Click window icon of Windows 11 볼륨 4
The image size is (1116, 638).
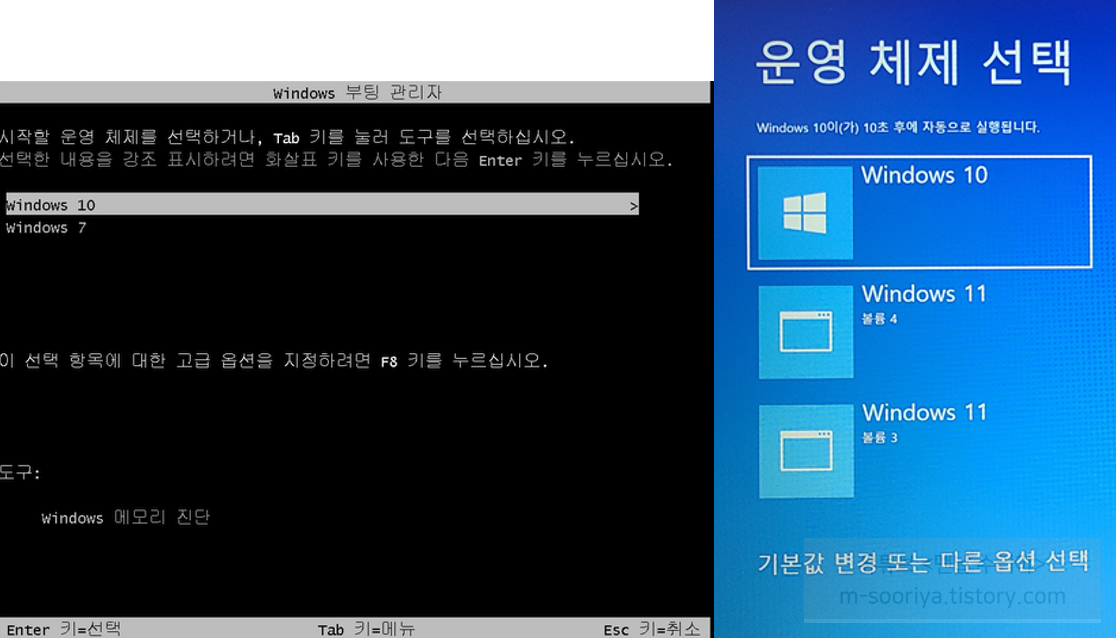tap(806, 332)
